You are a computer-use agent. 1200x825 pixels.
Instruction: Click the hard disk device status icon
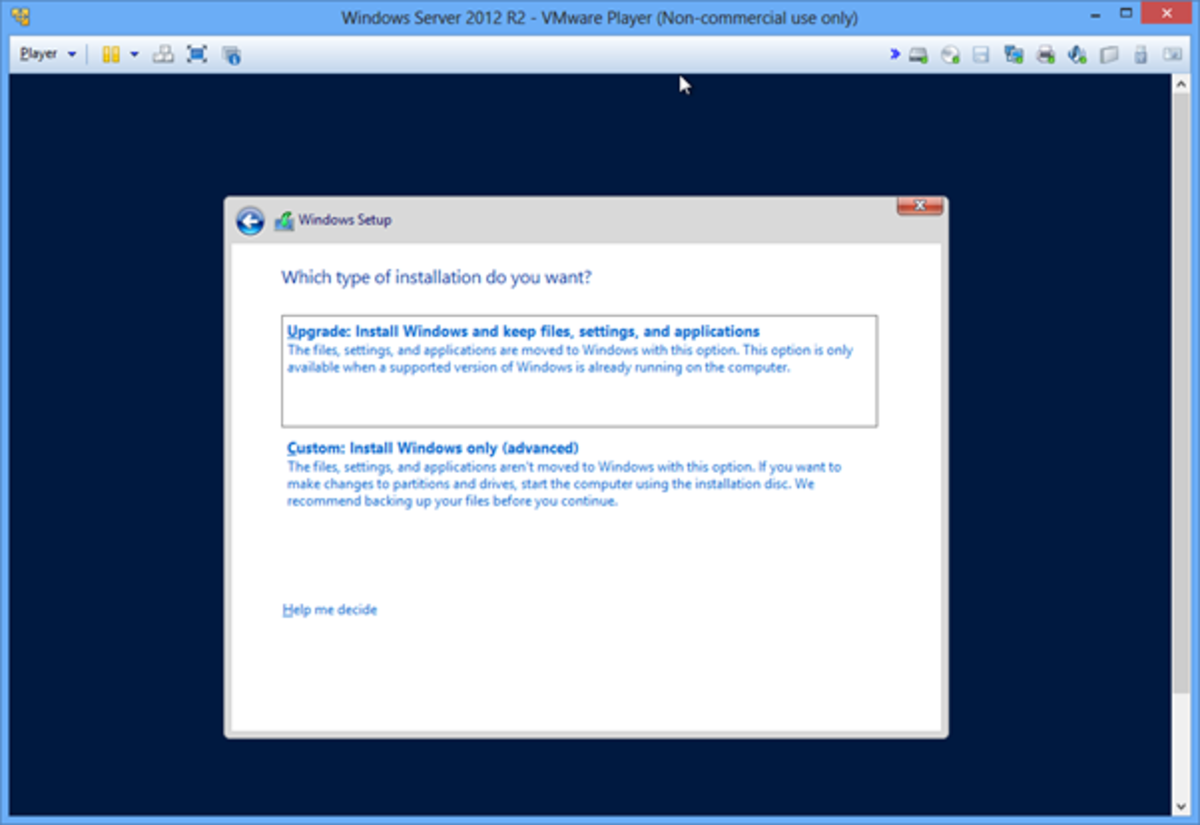tap(917, 54)
